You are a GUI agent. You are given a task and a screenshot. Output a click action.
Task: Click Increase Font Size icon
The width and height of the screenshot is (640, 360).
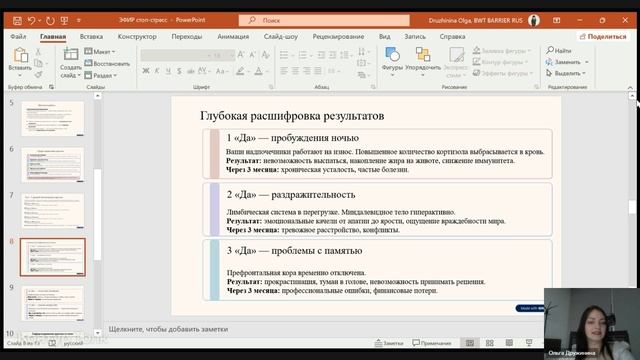click(x=241, y=55)
